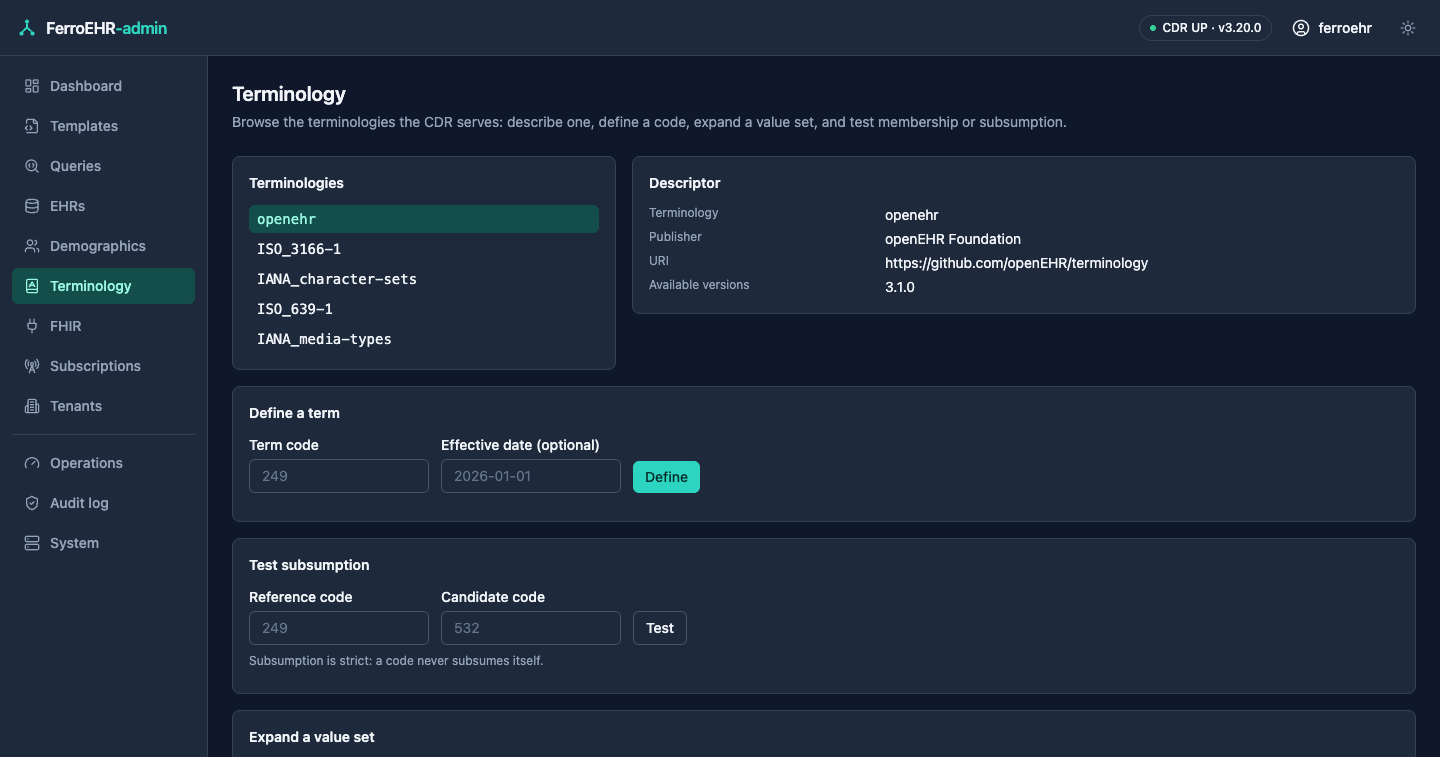Screen dimensions: 1440x757
Task: Click the Subscriptions broadcast icon
Action: [32, 366]
